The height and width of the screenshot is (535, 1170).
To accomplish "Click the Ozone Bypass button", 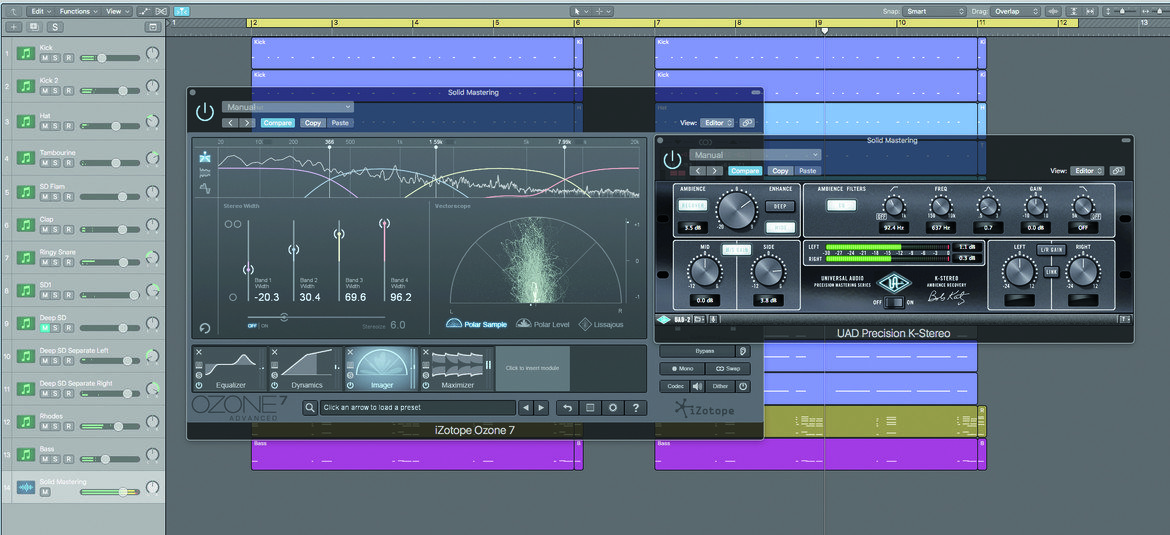I will [x=695, y=351].
